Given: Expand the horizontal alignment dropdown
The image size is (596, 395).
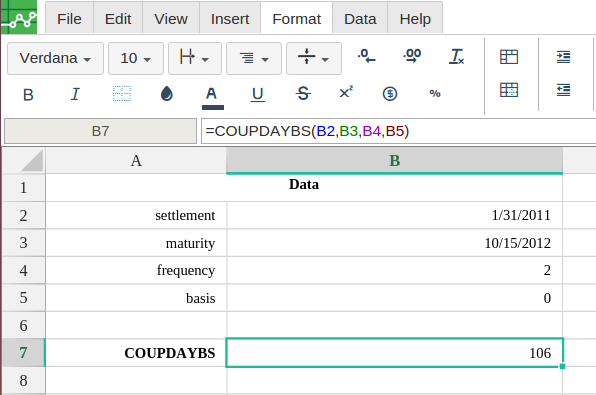Looking at the screenshot, I should coord(254,59).
